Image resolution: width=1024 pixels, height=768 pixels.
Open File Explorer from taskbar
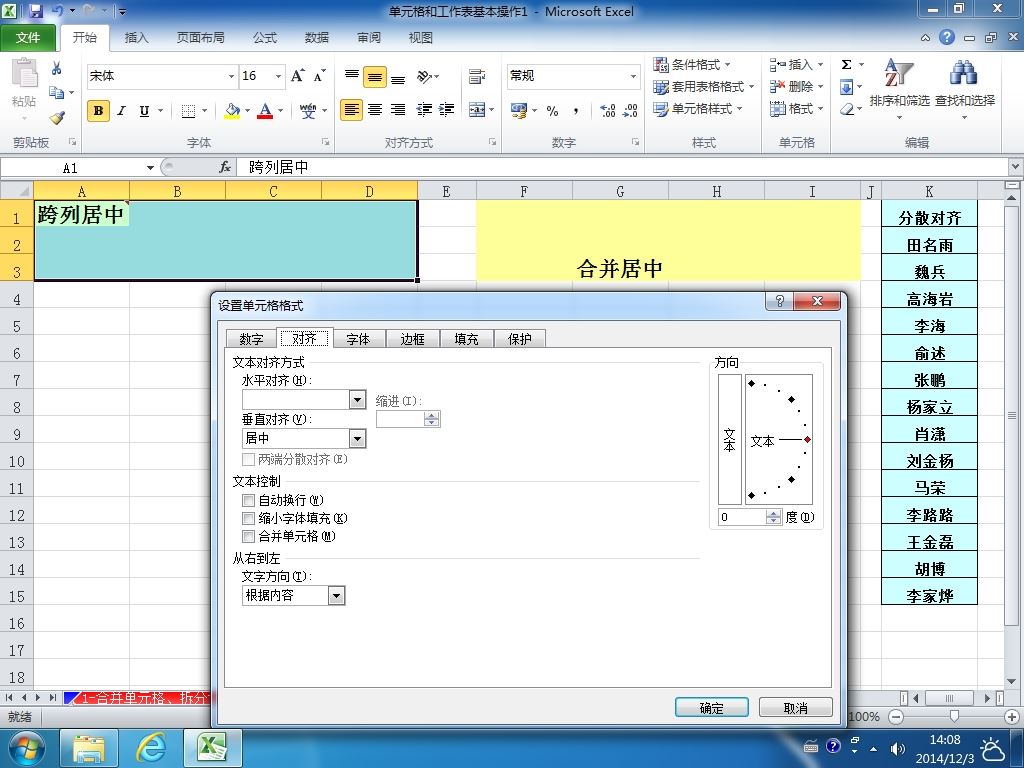(x=89, y=748)
